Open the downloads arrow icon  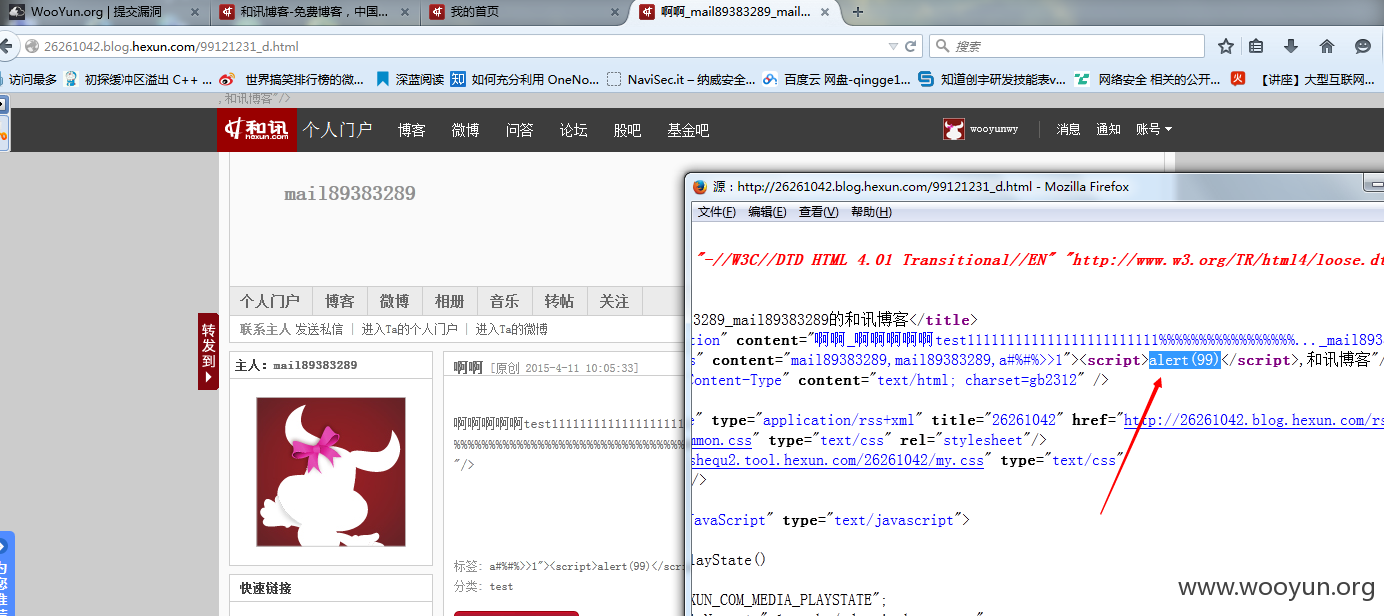pos(1291,46)
